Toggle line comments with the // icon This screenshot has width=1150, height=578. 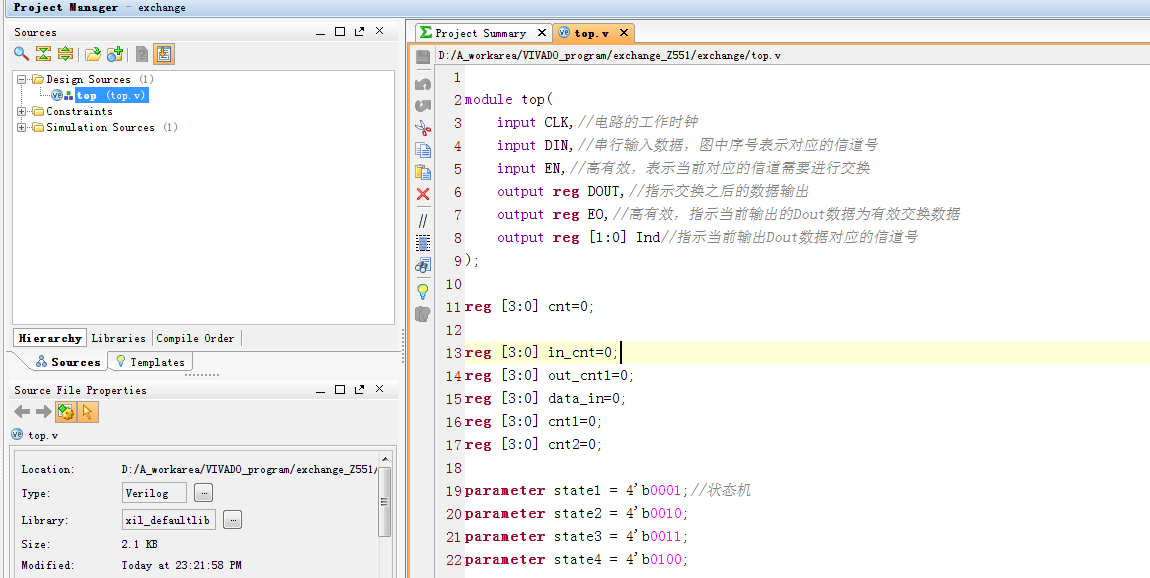tap(423, 220)
